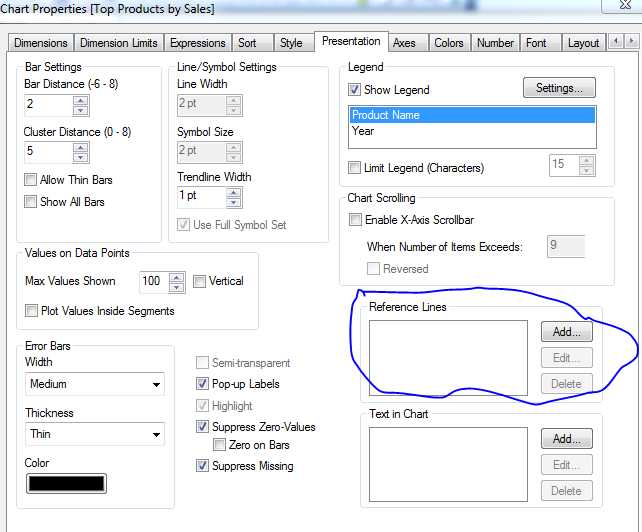642x532 pixels.
Task: Open the Number tab
Action: pos(495,43)
